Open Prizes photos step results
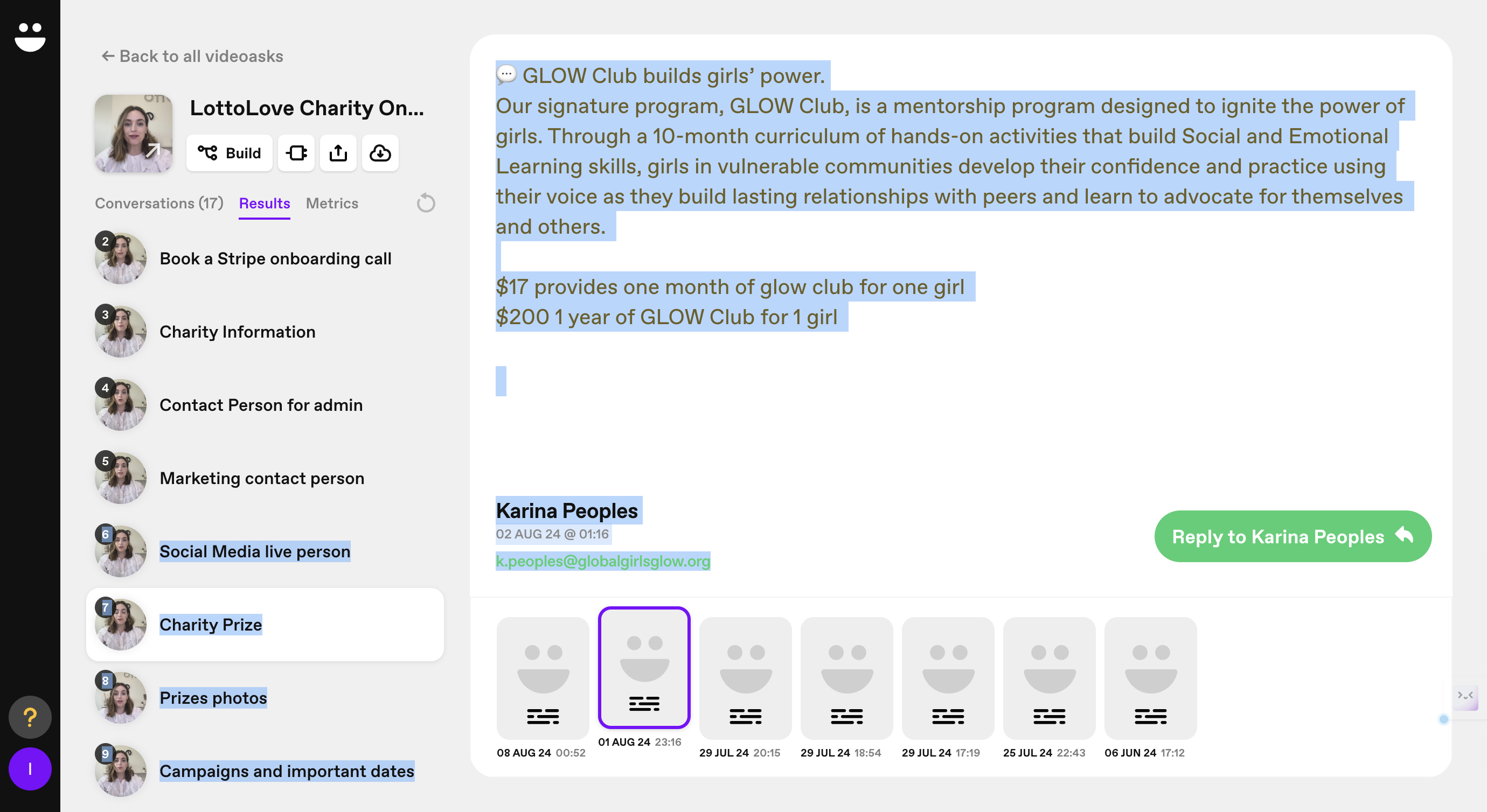The width and height of the screenshot is (1487, 812). click(213, 698)
